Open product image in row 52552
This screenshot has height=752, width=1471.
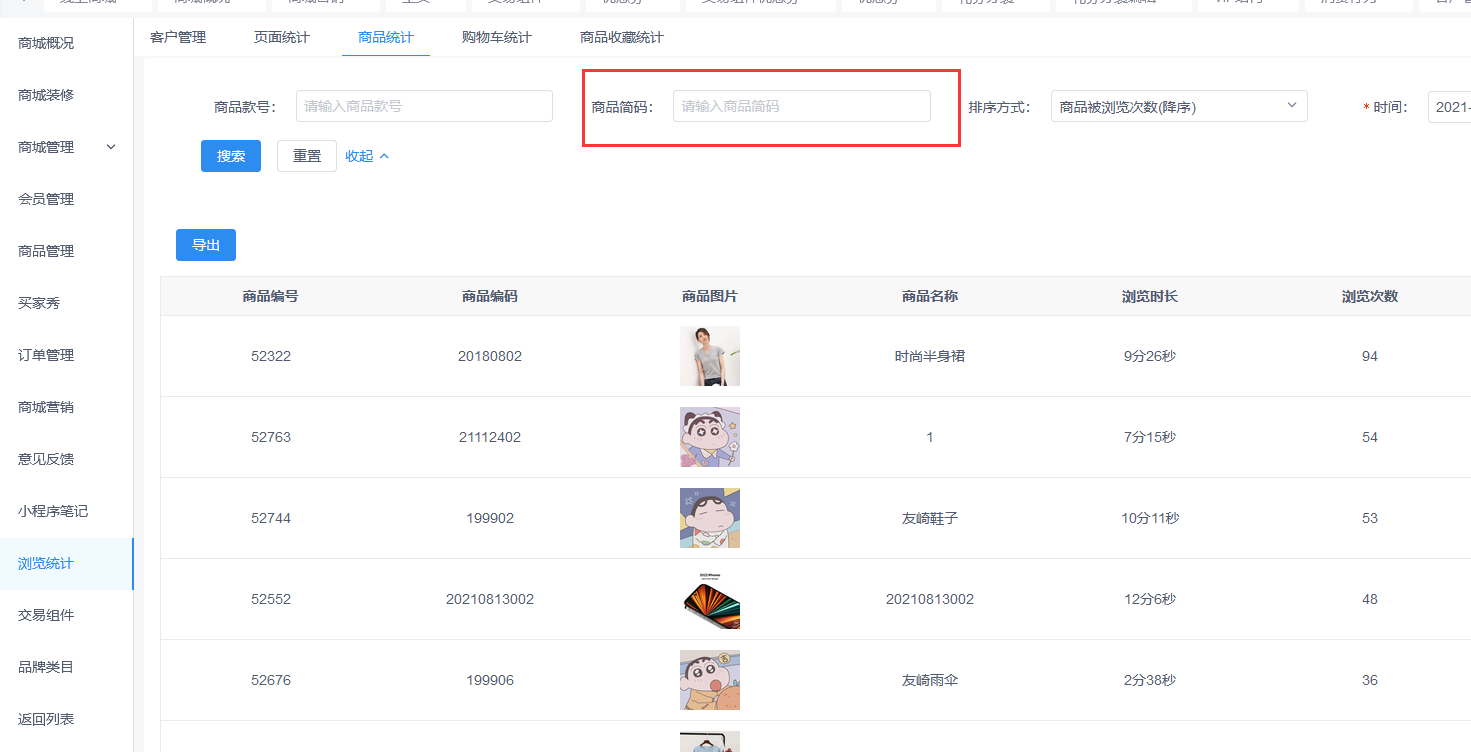pos(710,599)
